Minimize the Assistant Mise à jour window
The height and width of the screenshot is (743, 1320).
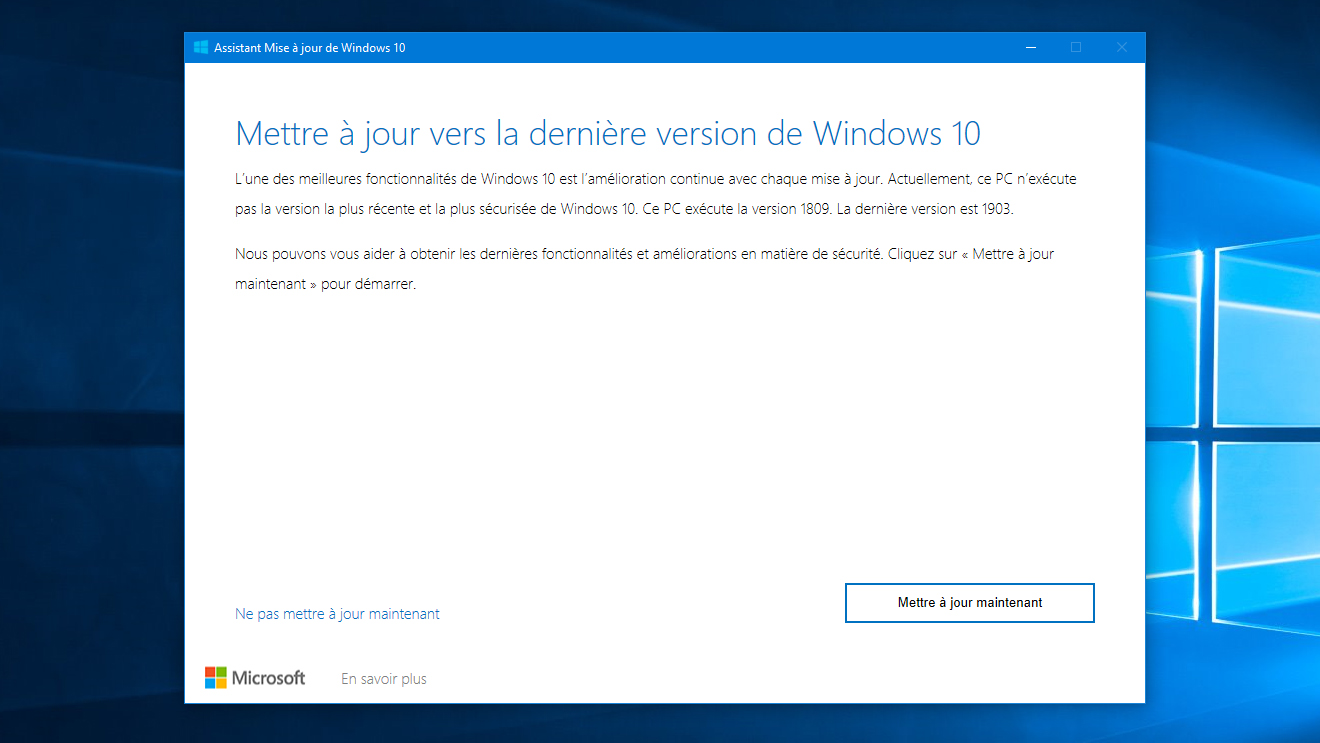click(x=1030, y=47)
